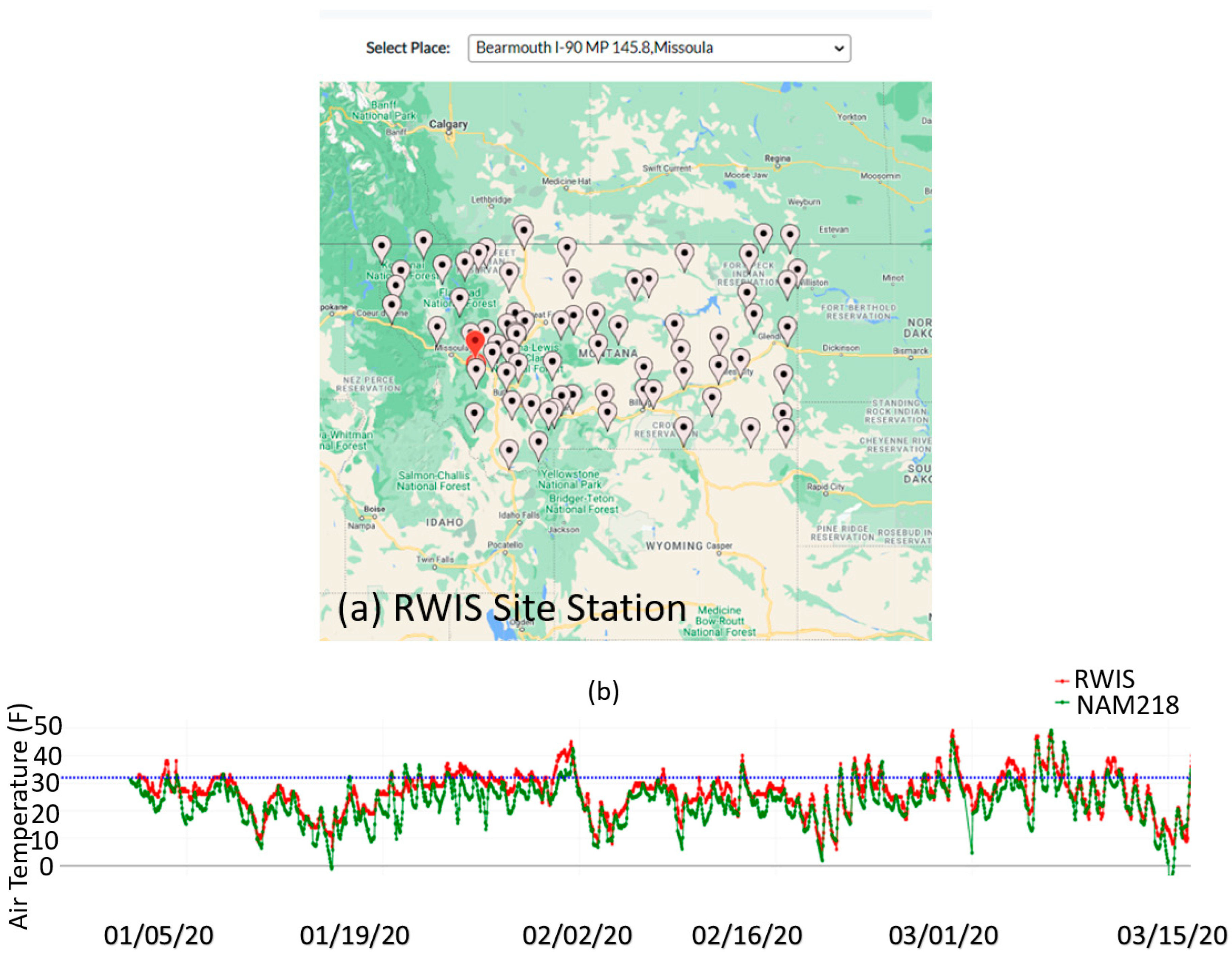Image resolution: width=1232 pixels, height=957 pixels.
Task: Click the Calgary city label on the map
Action: tap(448, 124)
